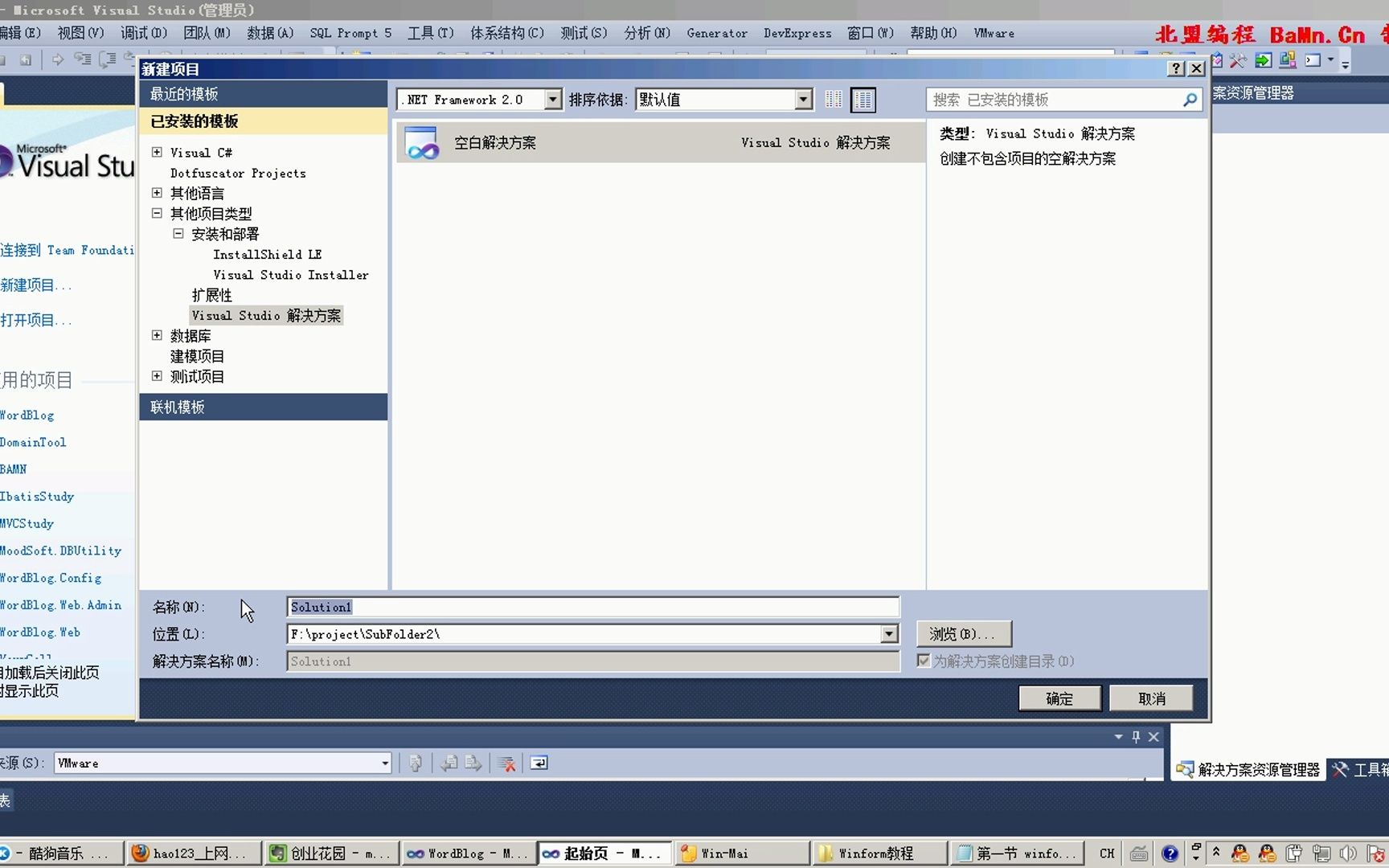The width and height of the screenshot is (1389, 868).
Task: Switch to hao123 Firefox taskbar window
Action: [195, 854]
